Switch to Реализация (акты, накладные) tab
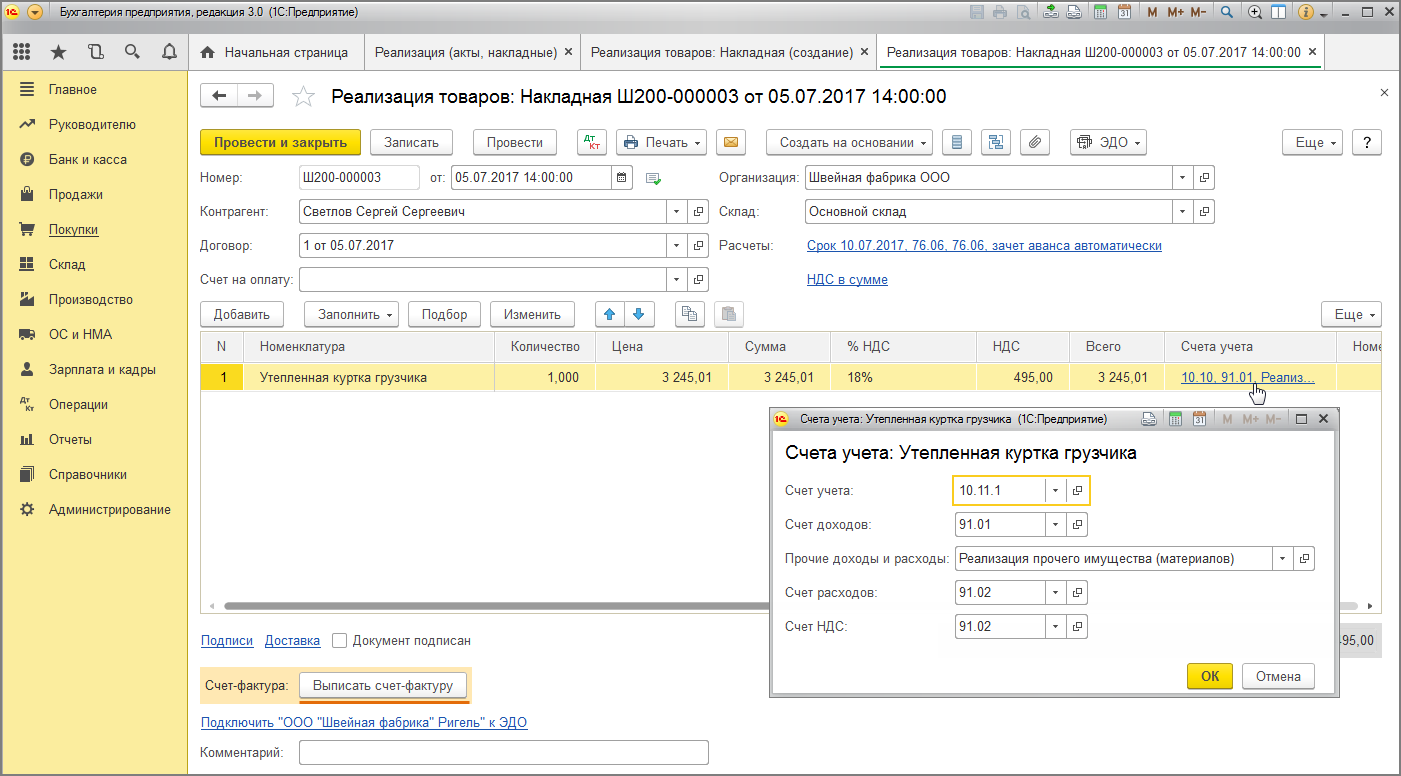Screen dimensions: 1401x776 pos(474,52)
